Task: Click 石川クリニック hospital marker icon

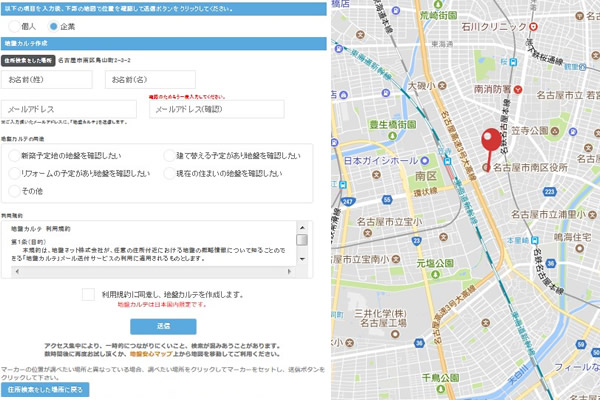Action: tap(533, 26)
